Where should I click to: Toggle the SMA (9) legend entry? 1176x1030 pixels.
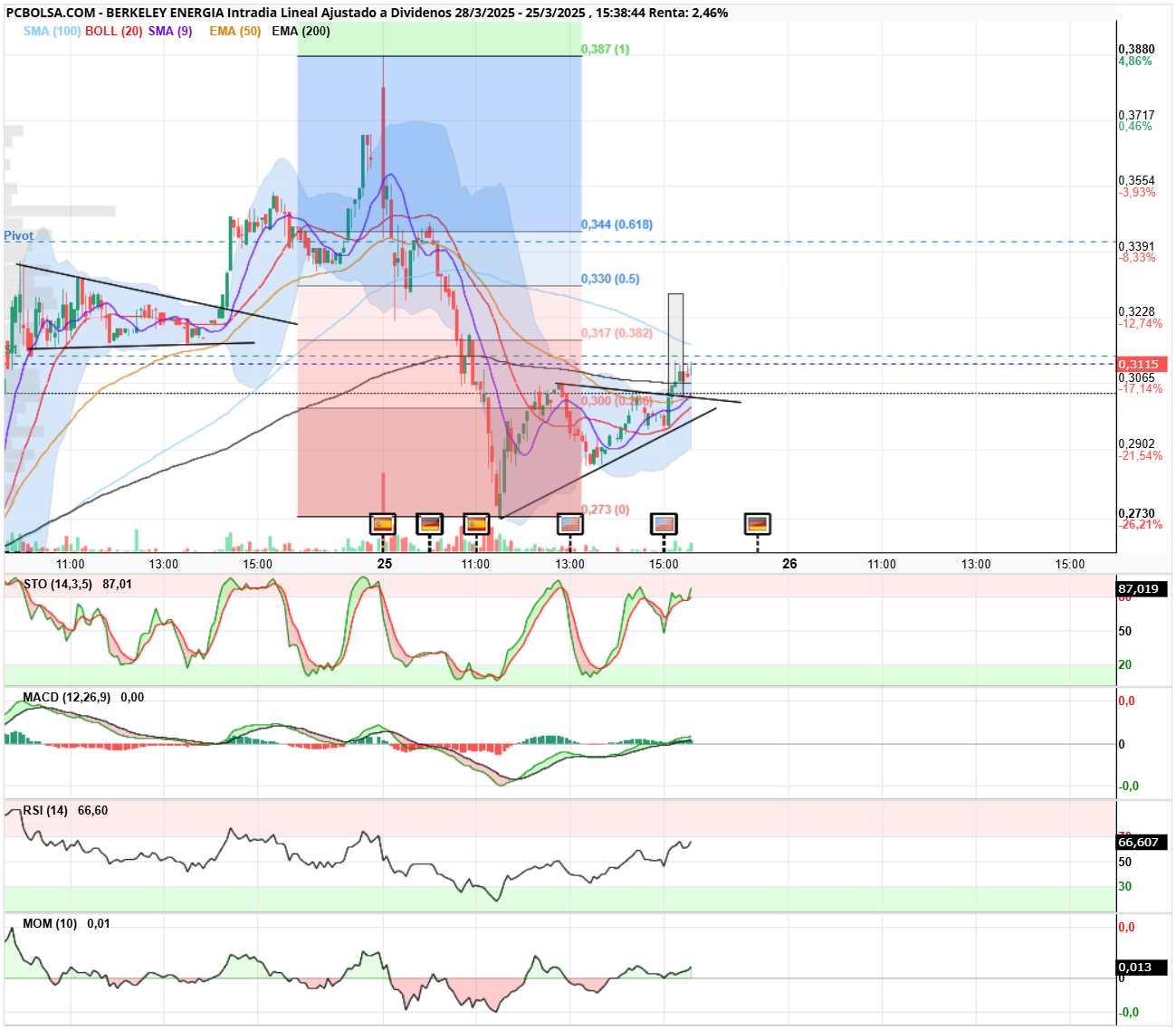coord(170,31)
